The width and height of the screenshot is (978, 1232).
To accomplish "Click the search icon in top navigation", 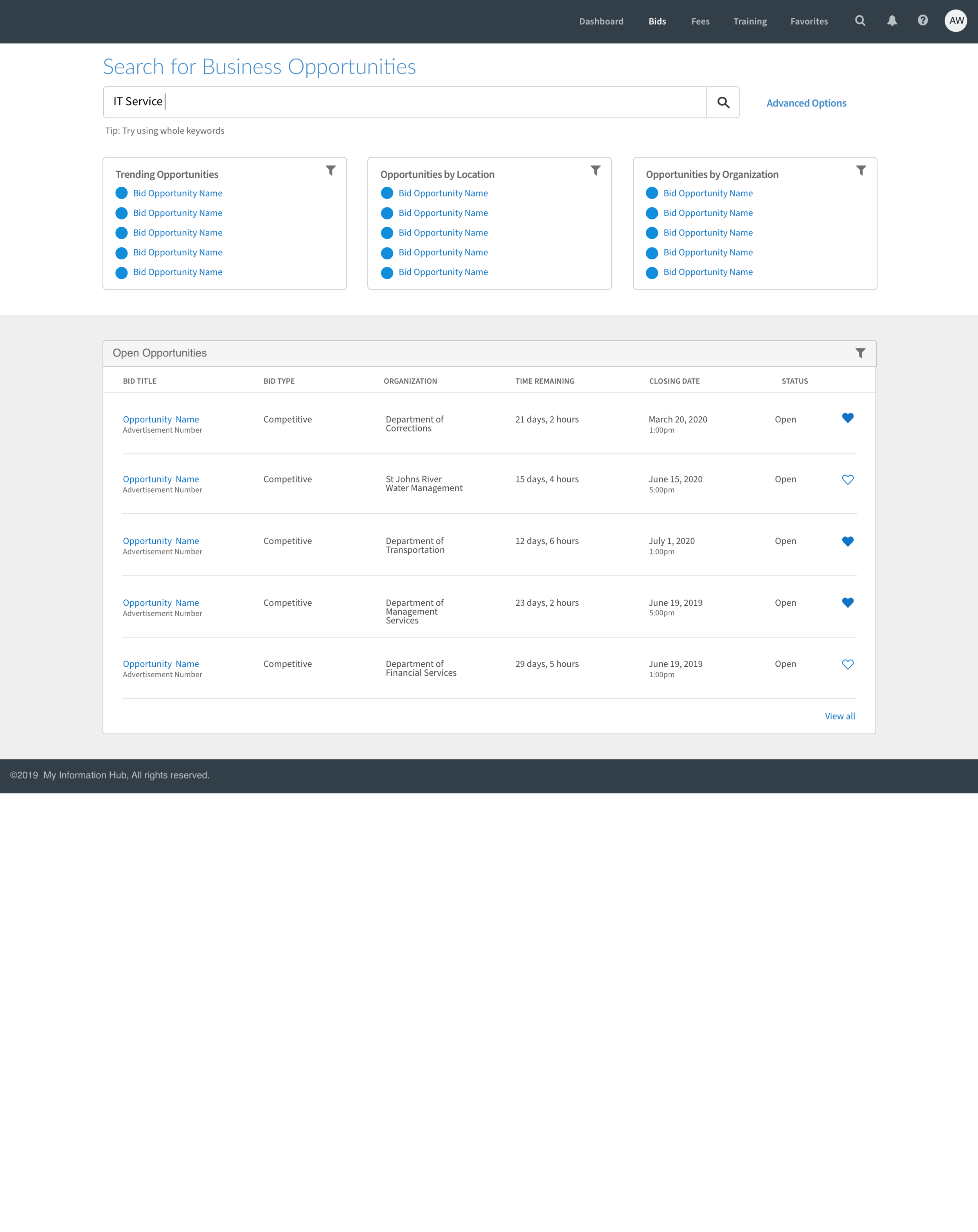I will coord(860,21).
